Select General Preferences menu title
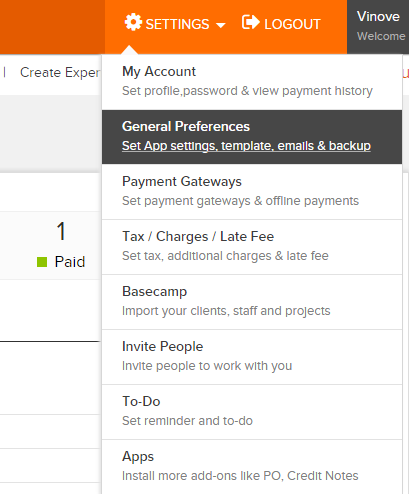The width and height of the screenshot is (409, 494). pyautogui.click(x=186, y=127)
